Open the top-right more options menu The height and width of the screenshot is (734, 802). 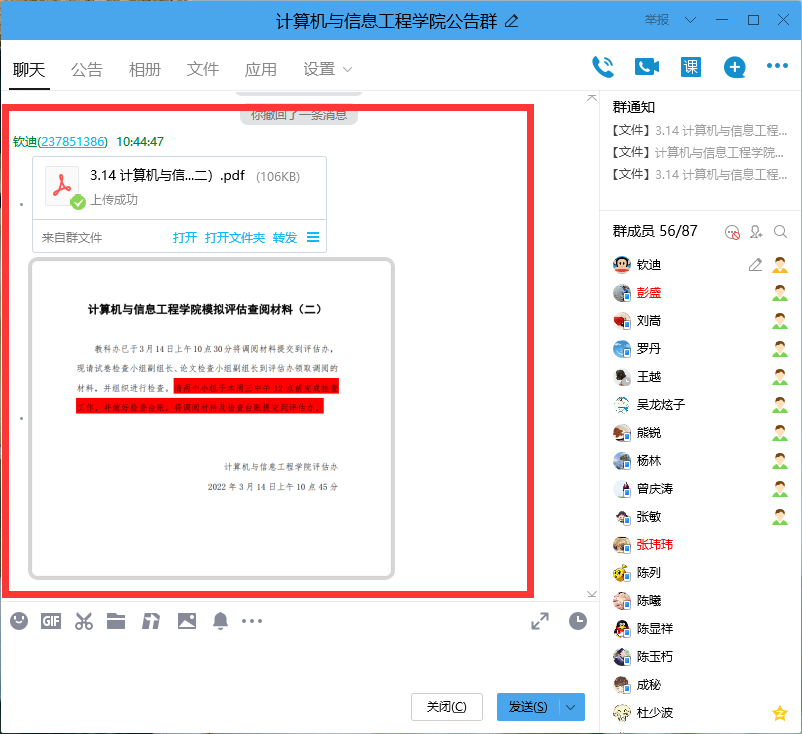(x=778, y=66)
